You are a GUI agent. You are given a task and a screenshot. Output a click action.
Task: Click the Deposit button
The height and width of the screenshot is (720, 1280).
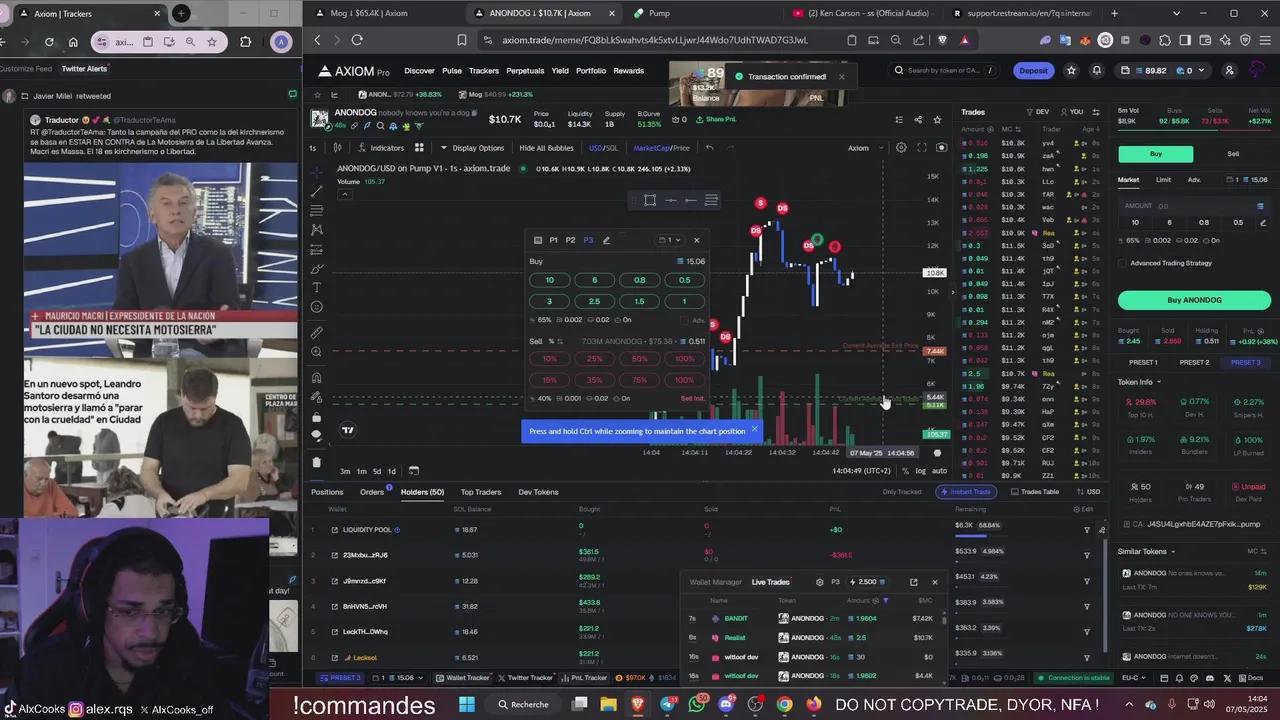(x=1034, y=71)
